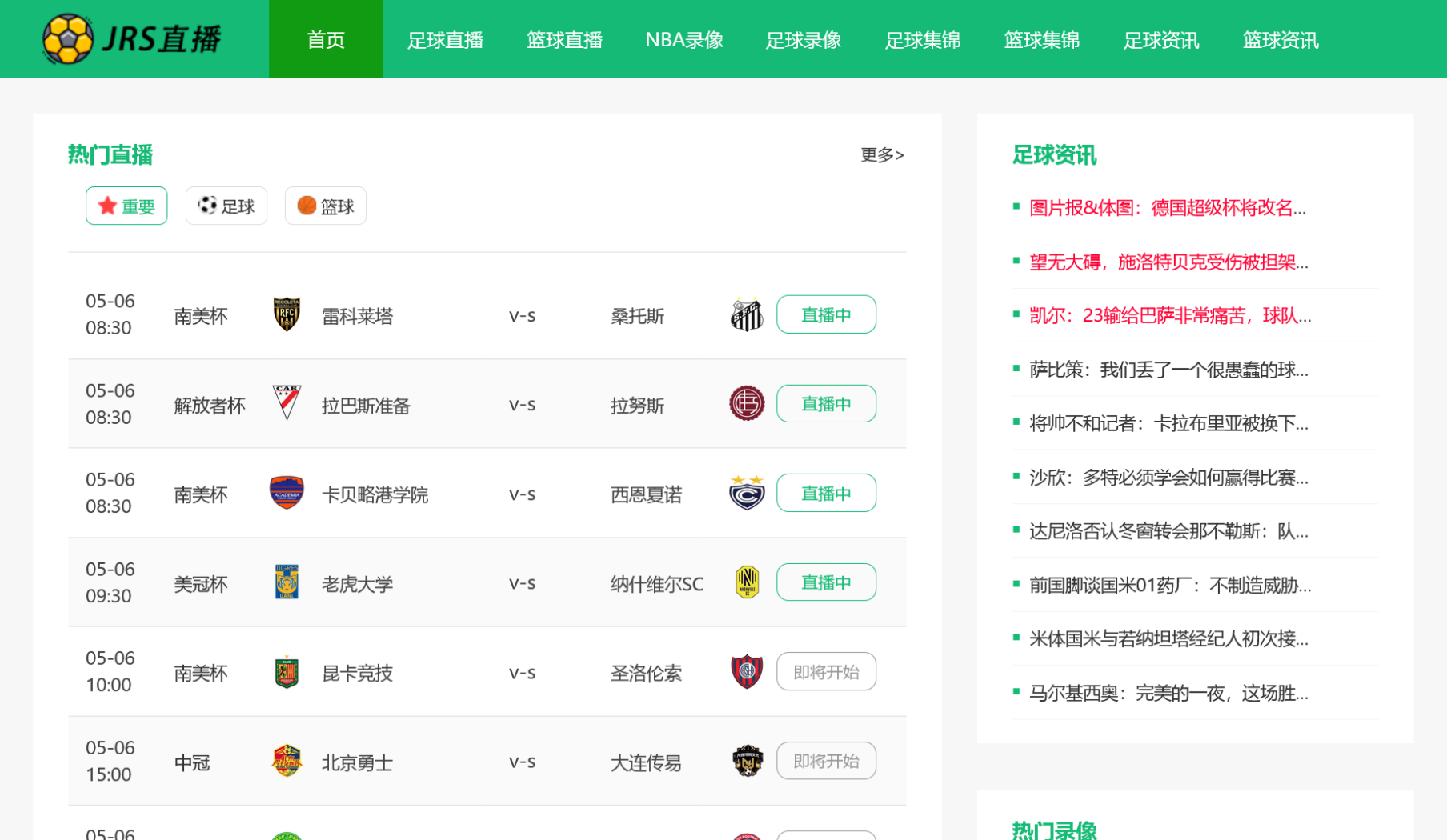1447x840 pixels.
Task: Click the 圣洛伦索 team crest
Action: click(747, 671)
